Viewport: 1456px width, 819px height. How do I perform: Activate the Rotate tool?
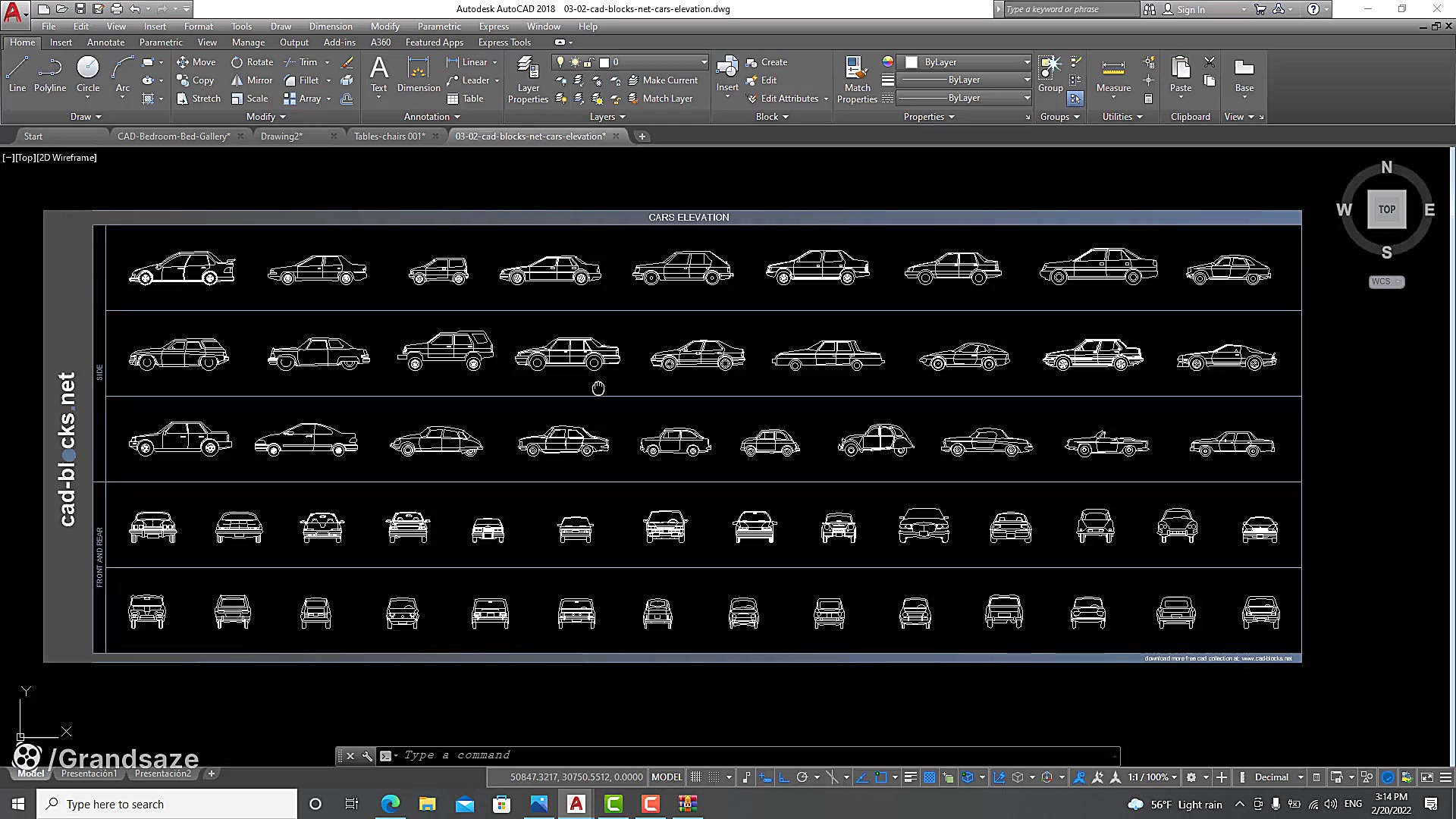pyautogui.click(x=253, y=62)
